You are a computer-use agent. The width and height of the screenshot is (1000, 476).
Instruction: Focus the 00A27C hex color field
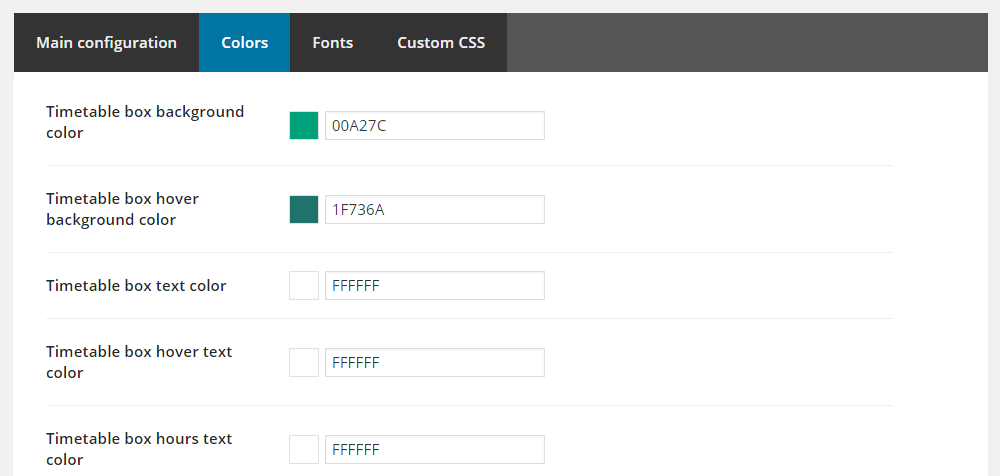[435, 126]
